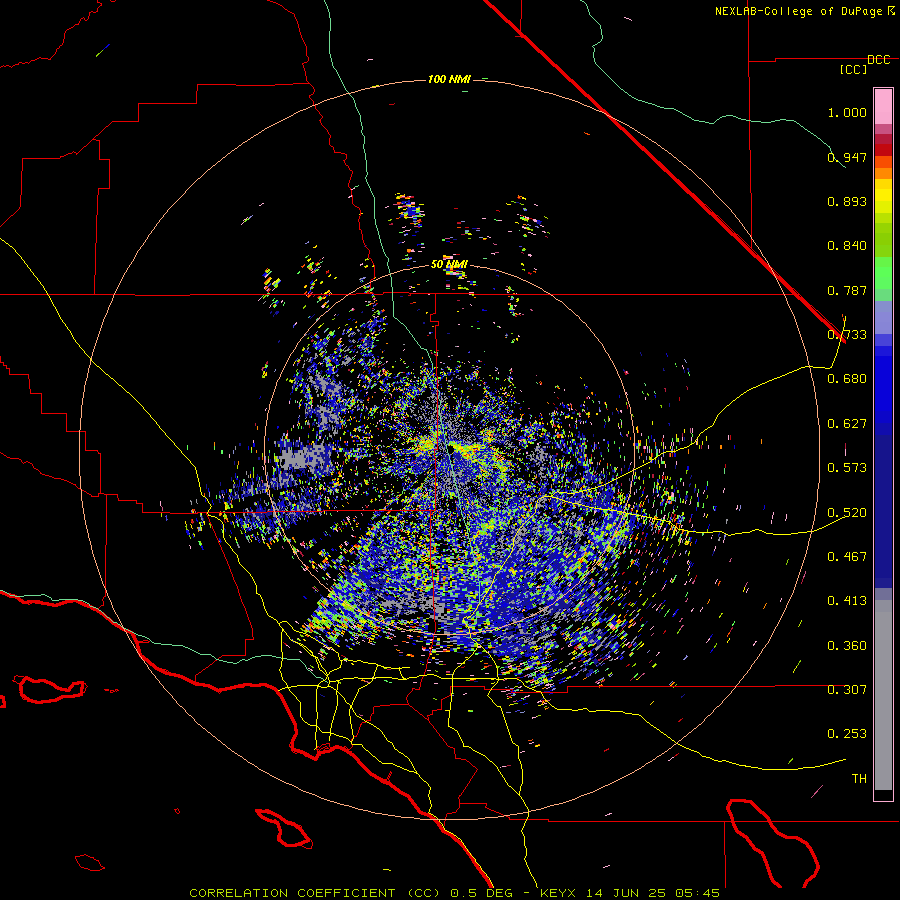Select the 0.627 scale value
Viewport: 900px width, 900px height.
[x=847, y=424]
